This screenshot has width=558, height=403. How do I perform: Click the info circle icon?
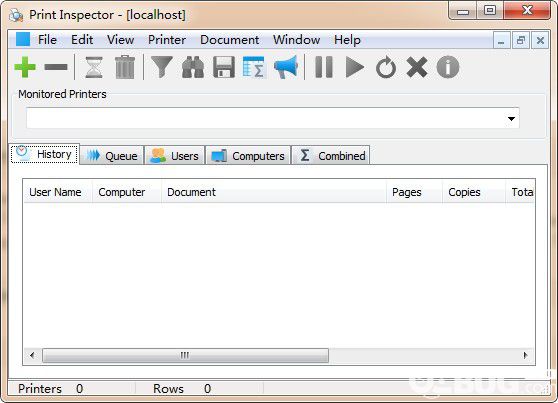448,67
